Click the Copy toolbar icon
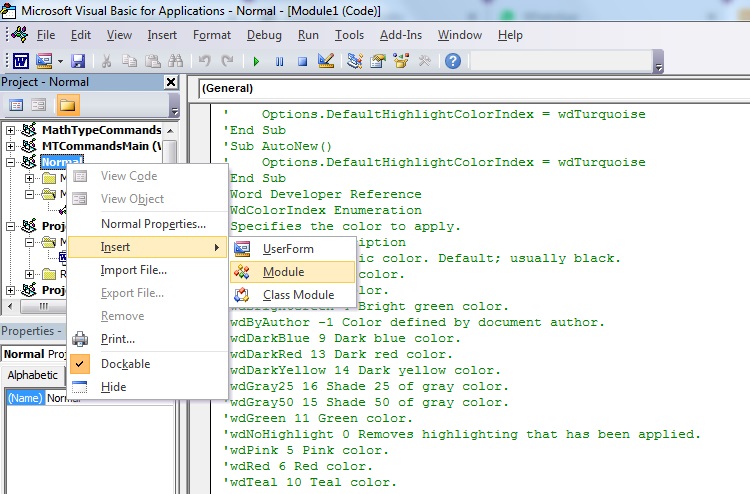 point(129,61)
